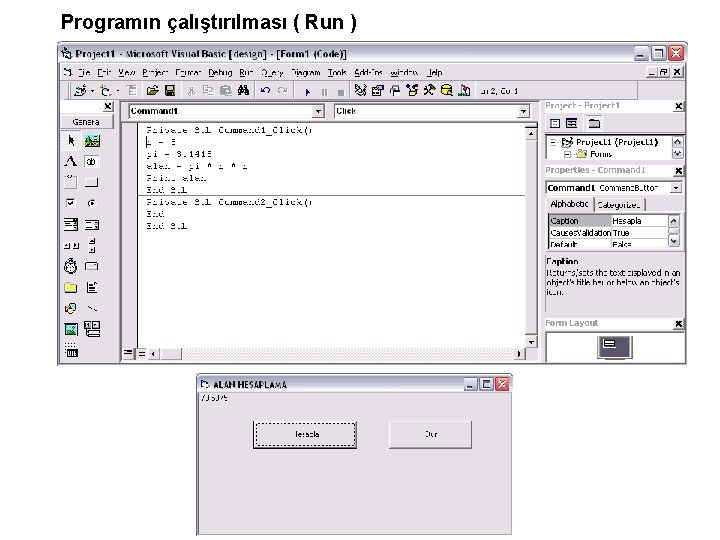Open Properties object selector Command1 dropdown
The width and height of the screenshot is (720, 540).
pos(675,188)
